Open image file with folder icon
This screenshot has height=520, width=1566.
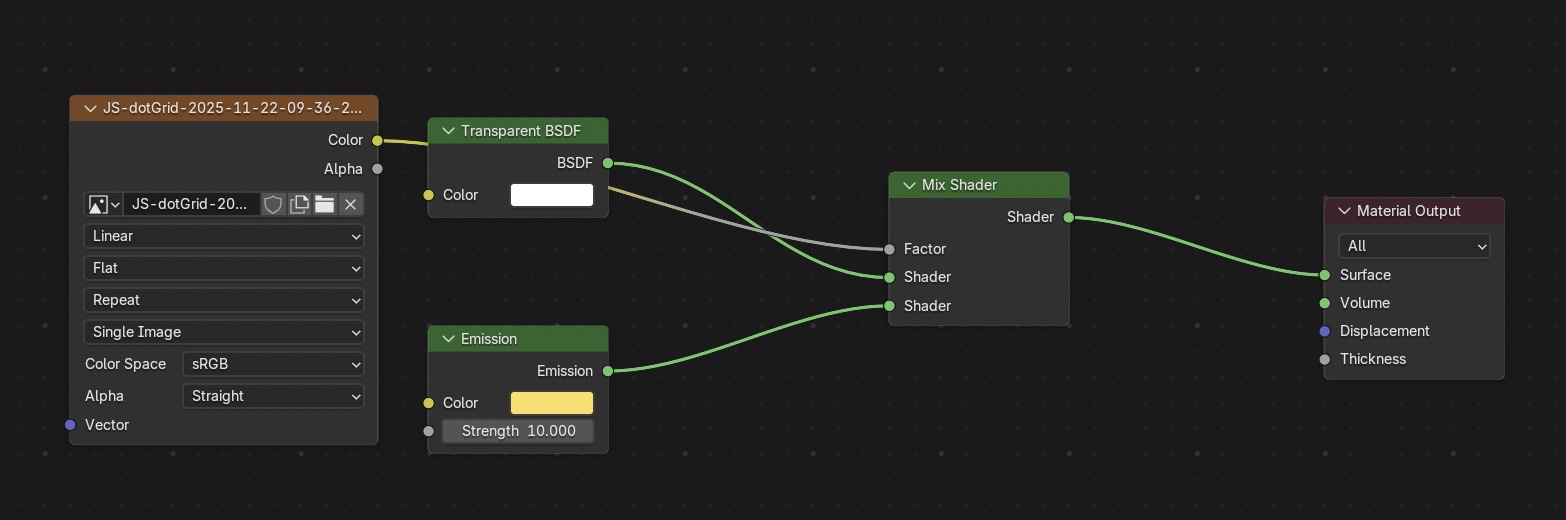pos(324,204)
